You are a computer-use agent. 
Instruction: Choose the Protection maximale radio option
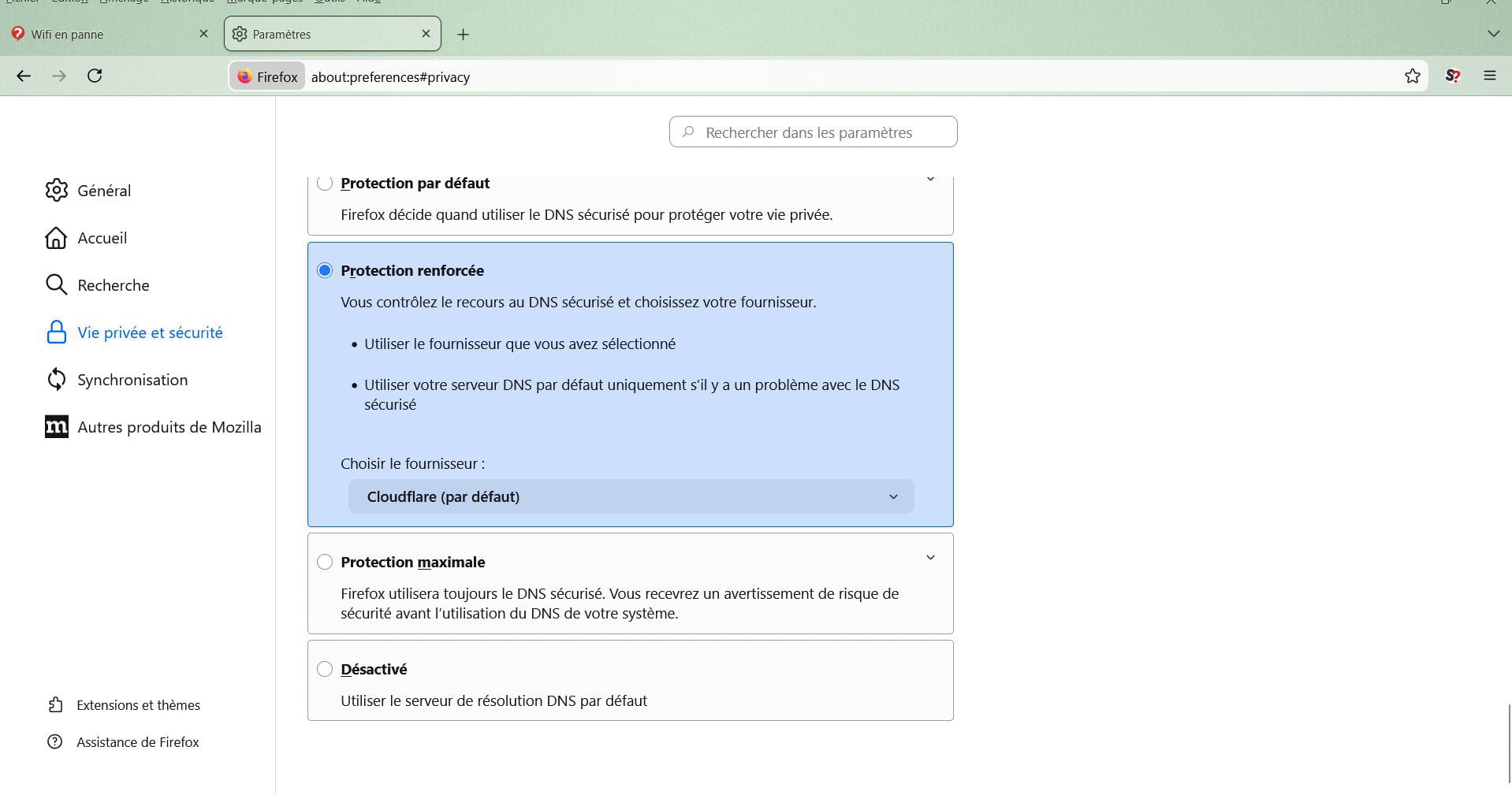[x=325, y=562]
